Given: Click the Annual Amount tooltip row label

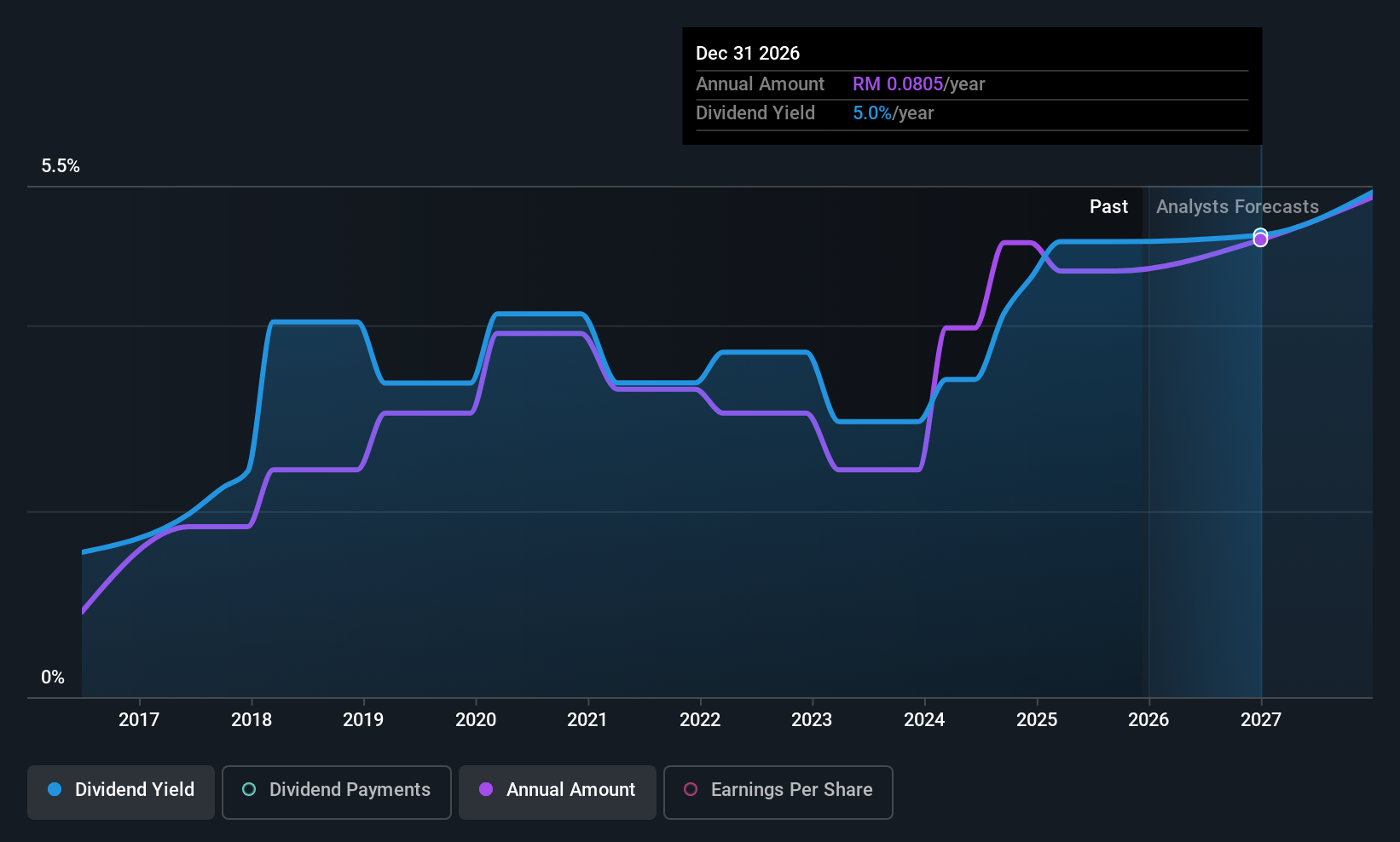Looking at the screenshot, I should coord(760,84).
